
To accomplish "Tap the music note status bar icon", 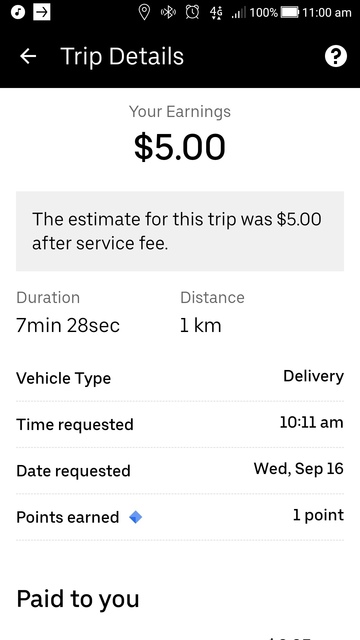I will tap(18, 12).
